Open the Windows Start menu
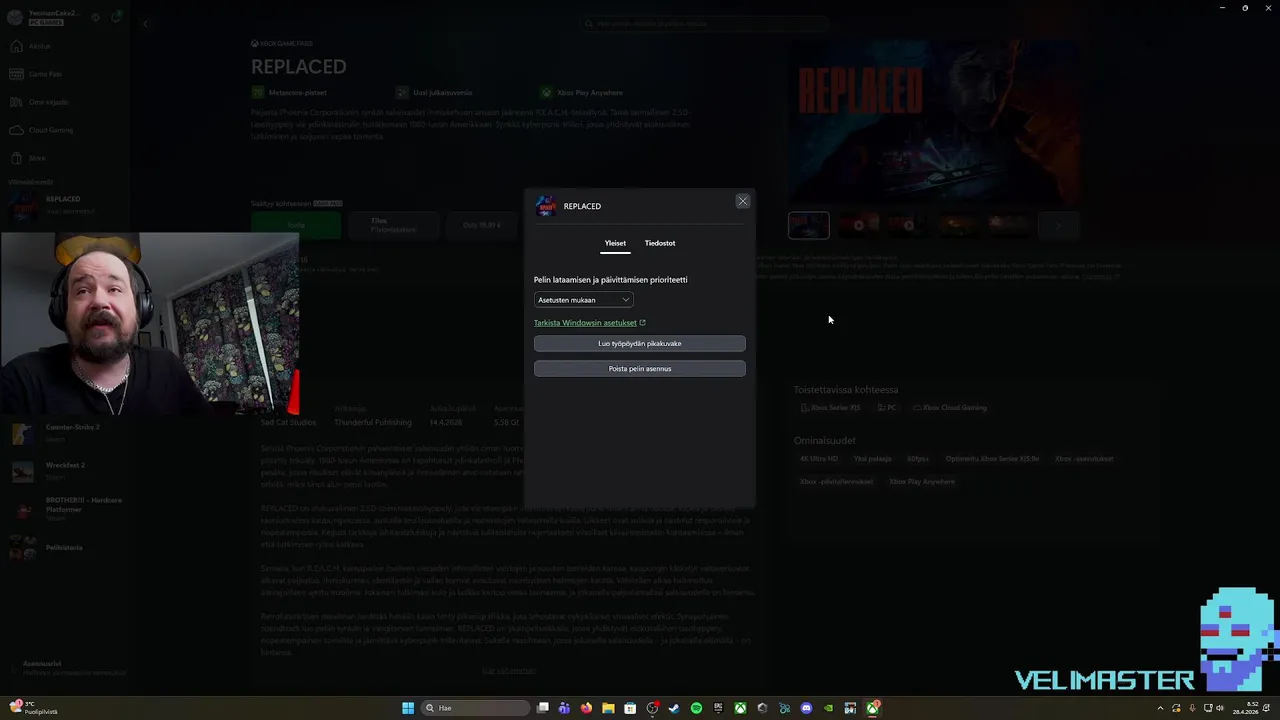Image resolution: width=1280 pixels, height=720 pixels. click(408, 708)
